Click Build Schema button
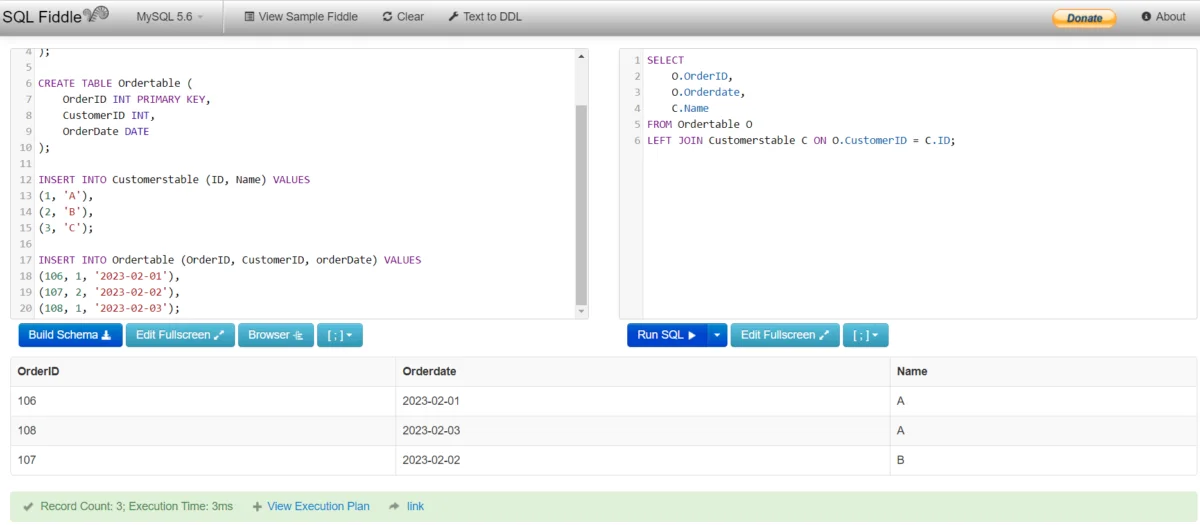Image resolution: width=1200 pixels, height=525 pixels. click(69, 335)
